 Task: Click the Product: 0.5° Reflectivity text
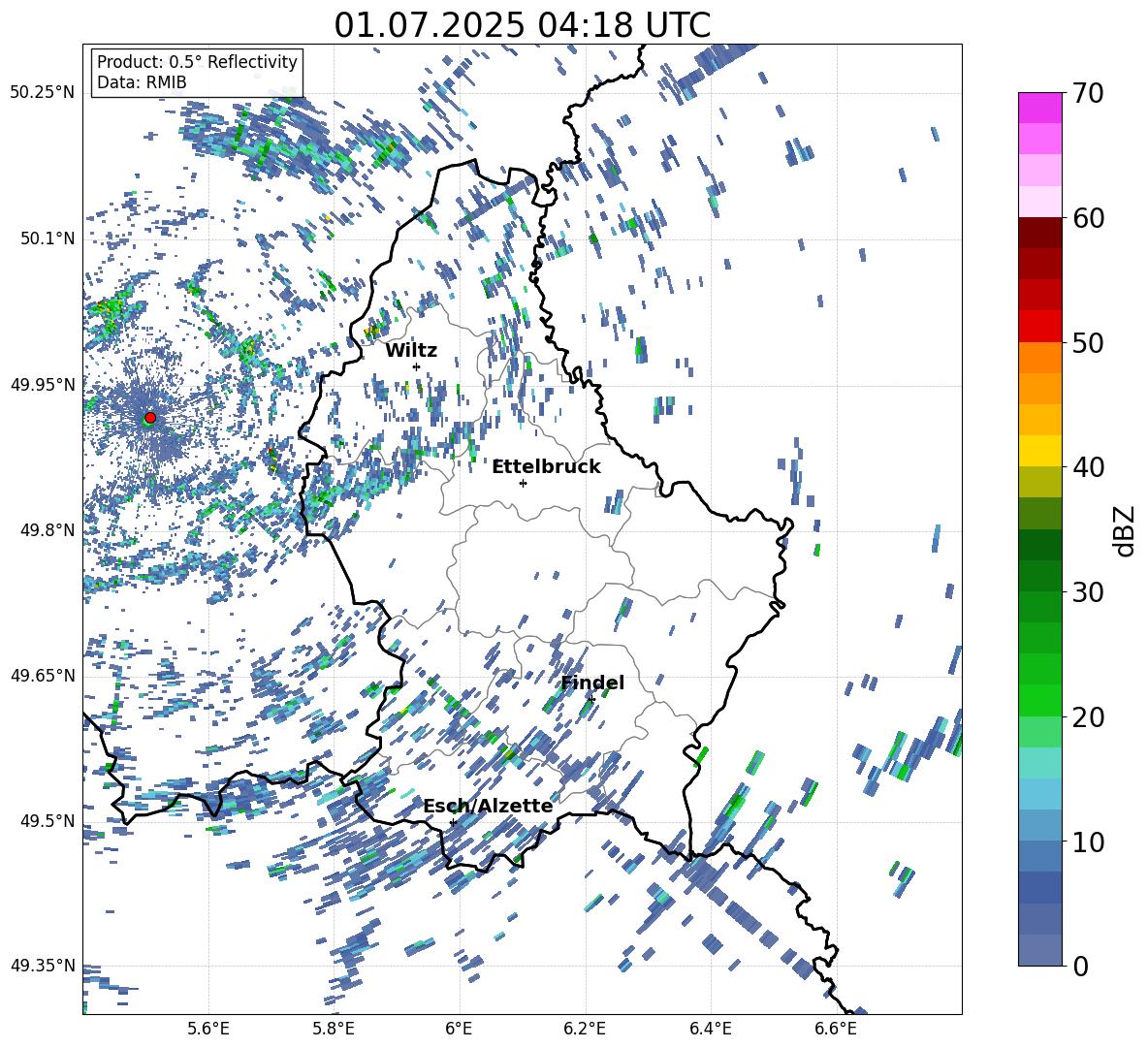[197, 62]
